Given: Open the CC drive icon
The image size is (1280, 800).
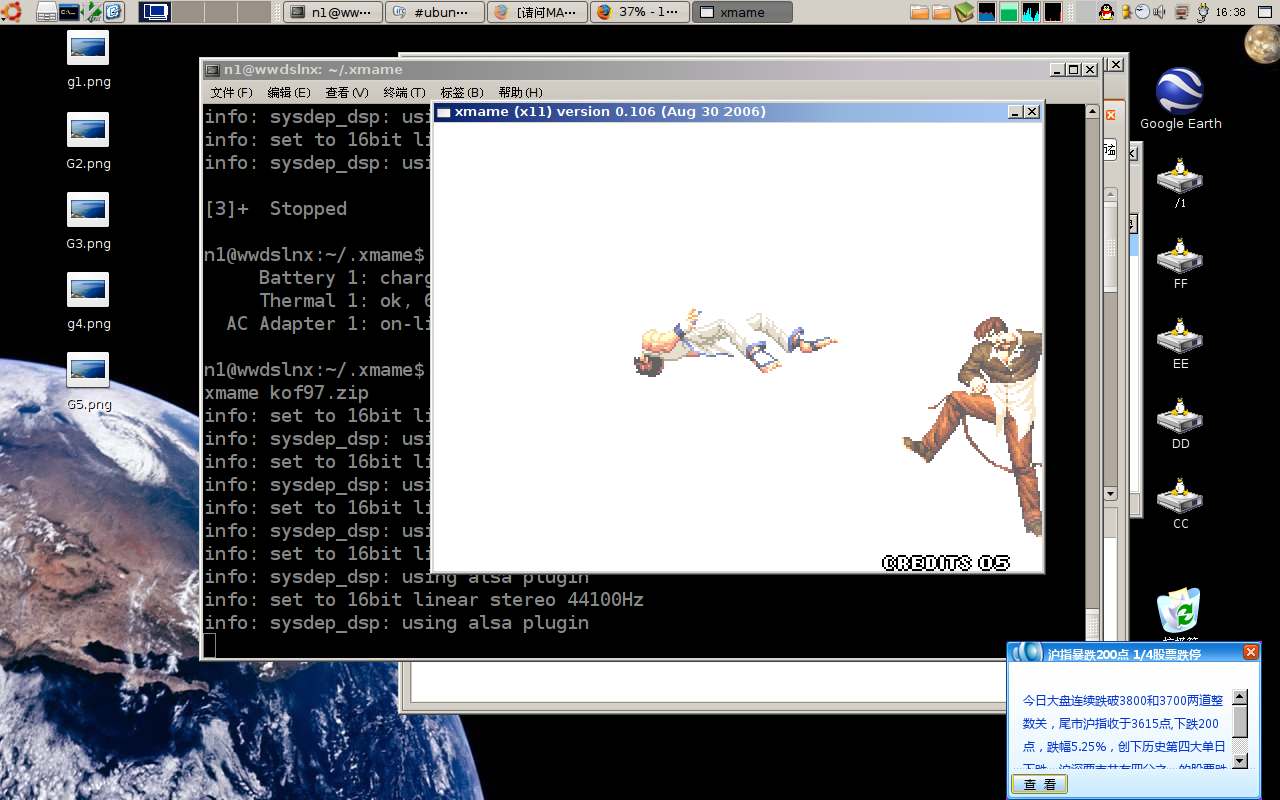Looking at the screenshot, I should coord(1180,496).
